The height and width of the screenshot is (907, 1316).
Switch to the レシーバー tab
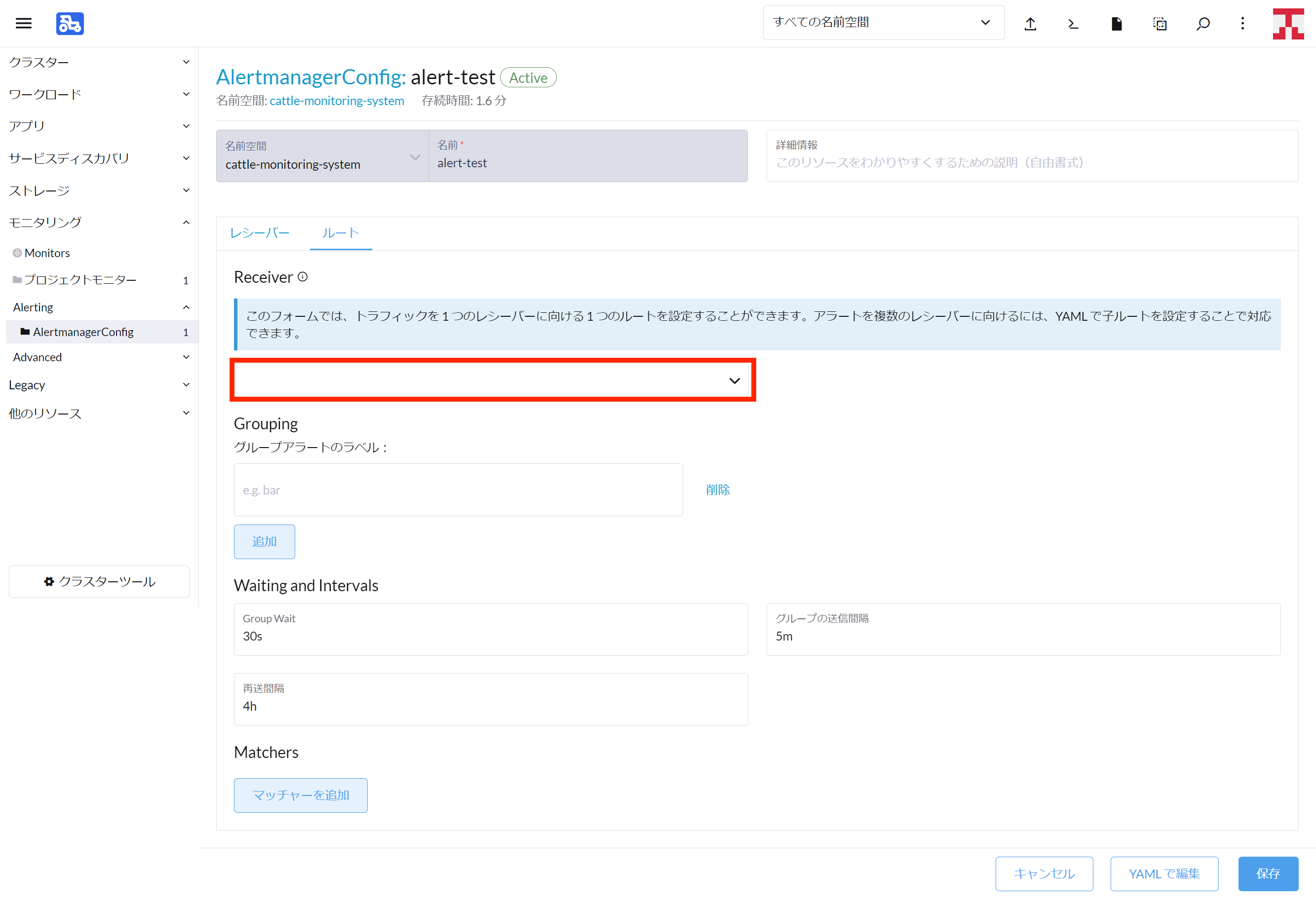[x=260, y=233]
